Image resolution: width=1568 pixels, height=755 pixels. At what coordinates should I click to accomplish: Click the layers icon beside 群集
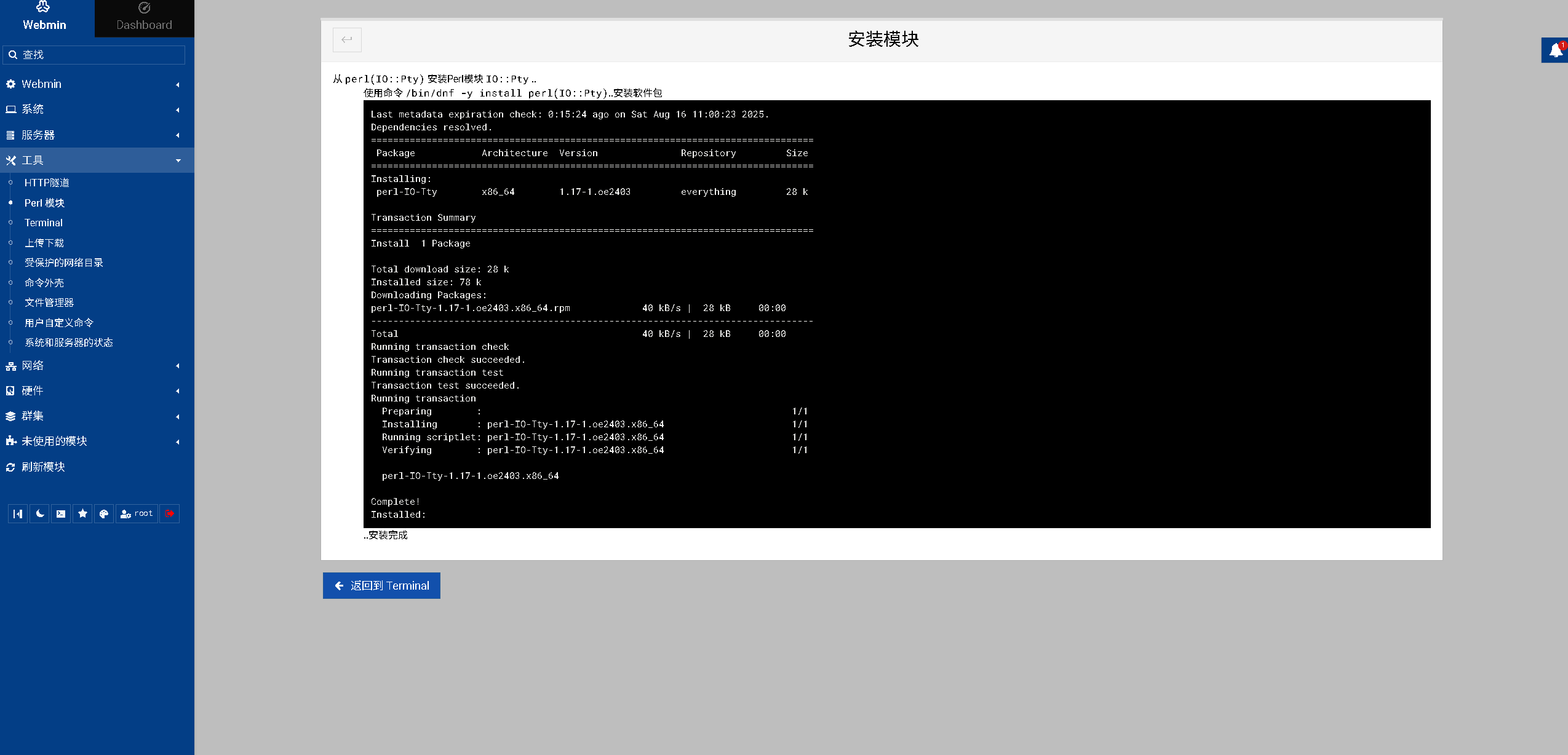[10, 416]
